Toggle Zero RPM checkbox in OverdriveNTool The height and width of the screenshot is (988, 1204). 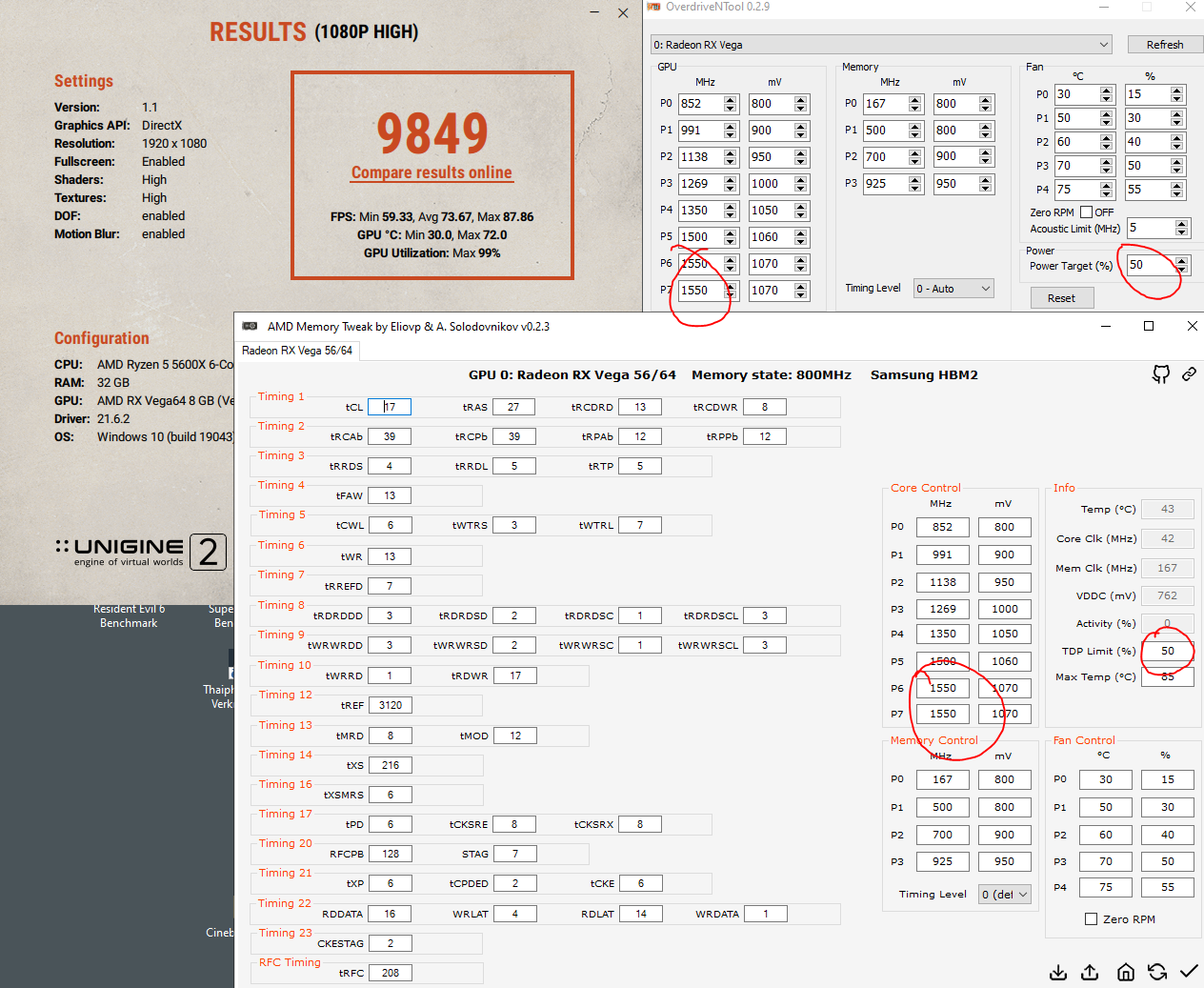(1087, 212)
